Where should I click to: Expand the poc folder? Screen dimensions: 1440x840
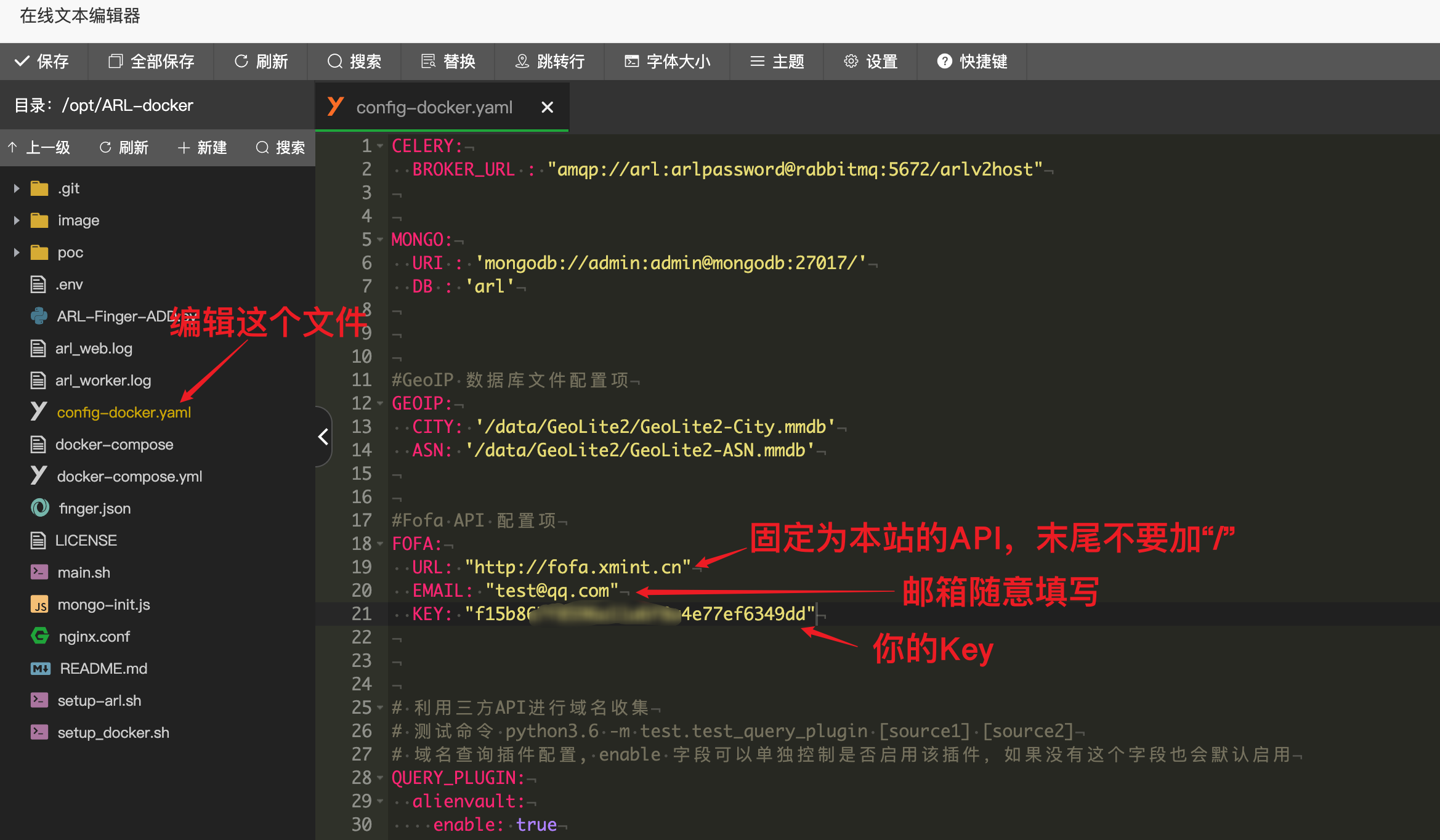click(17, 252)
